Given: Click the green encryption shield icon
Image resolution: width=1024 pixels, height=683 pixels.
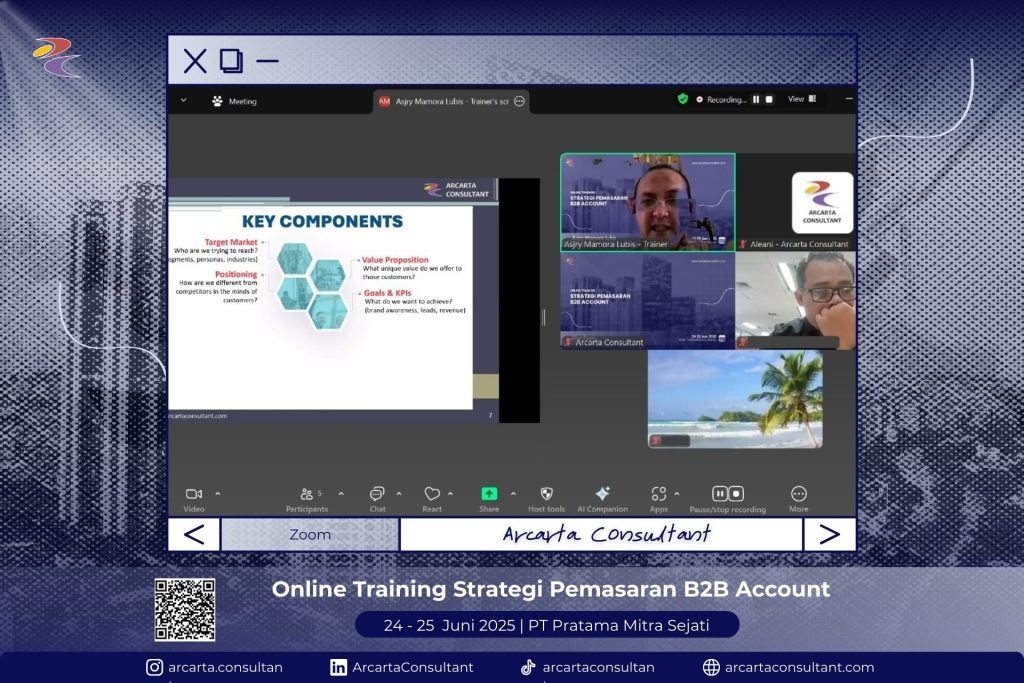Looking at the screenshot, I should click(683, 100).
